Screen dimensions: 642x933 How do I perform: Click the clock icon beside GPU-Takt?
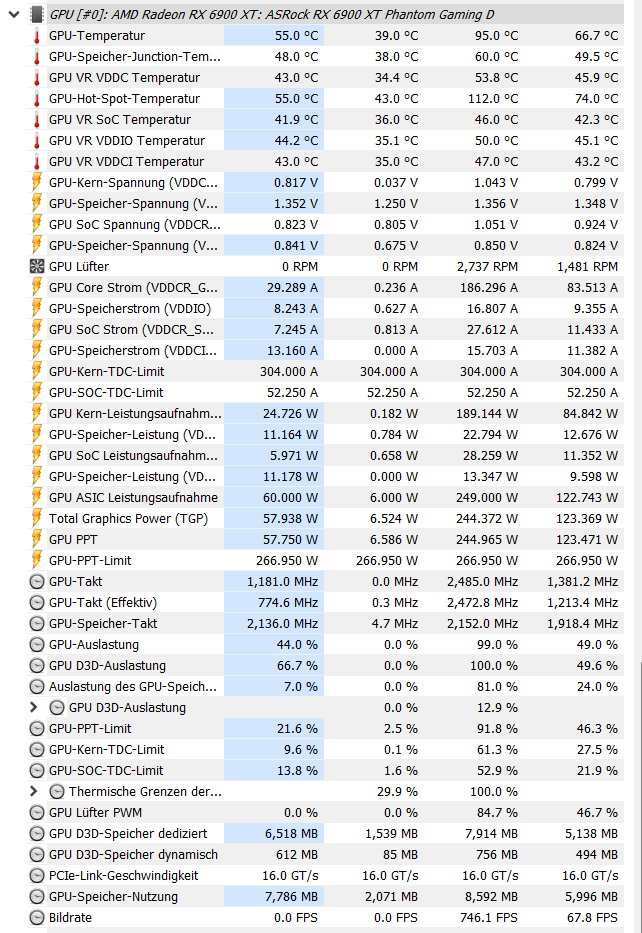coord(37,581)
